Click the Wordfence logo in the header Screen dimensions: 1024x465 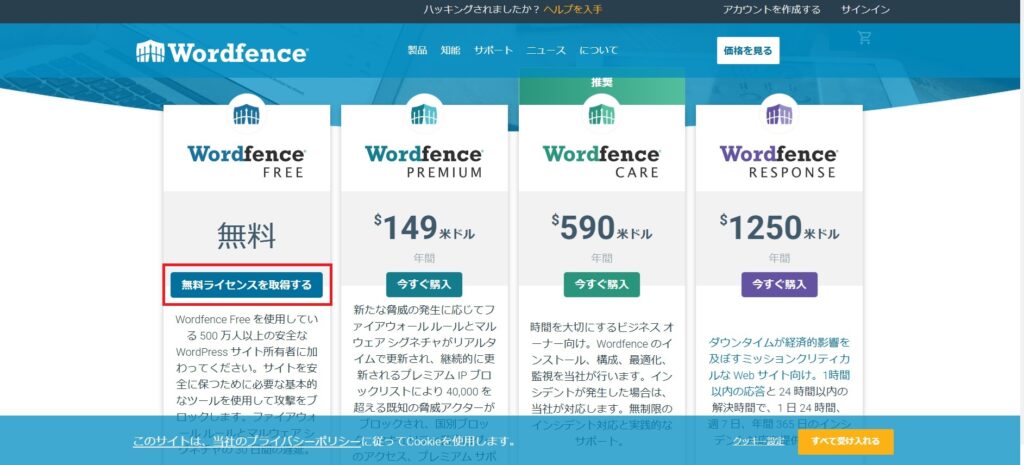221,52
